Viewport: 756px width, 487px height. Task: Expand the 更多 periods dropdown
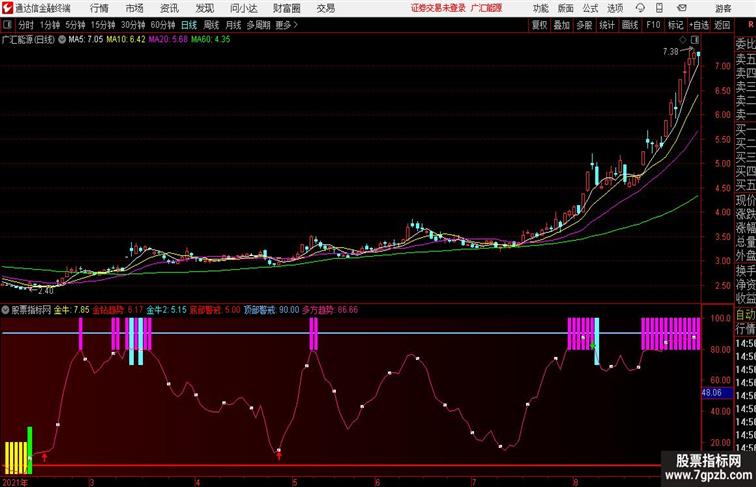click(x=287, y=25)
